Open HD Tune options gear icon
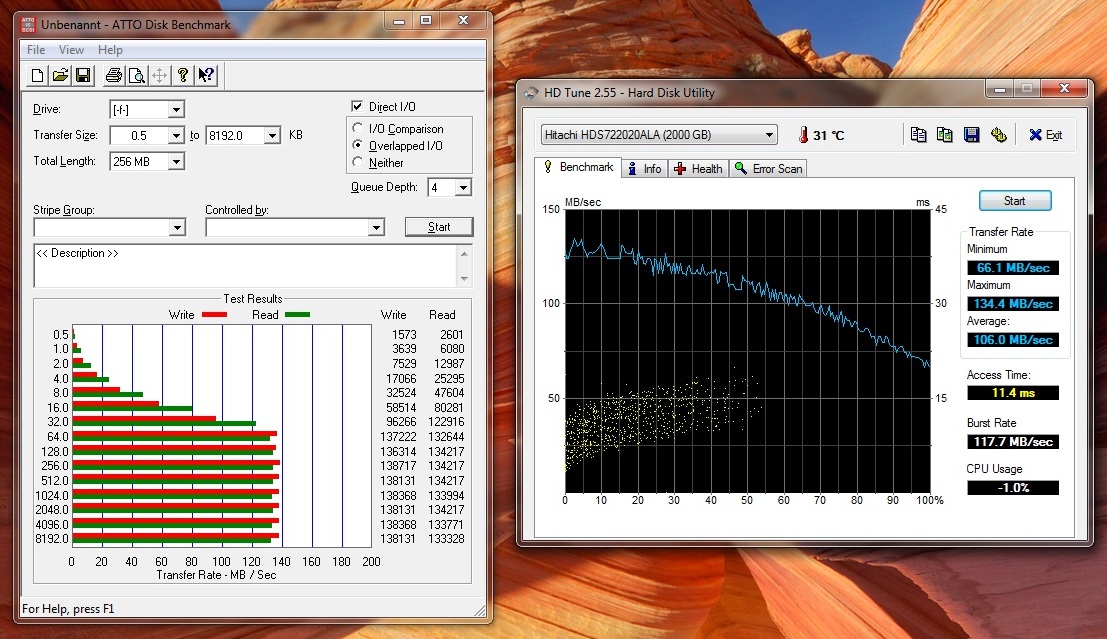Screen dimensions: 1107x639 998,135
